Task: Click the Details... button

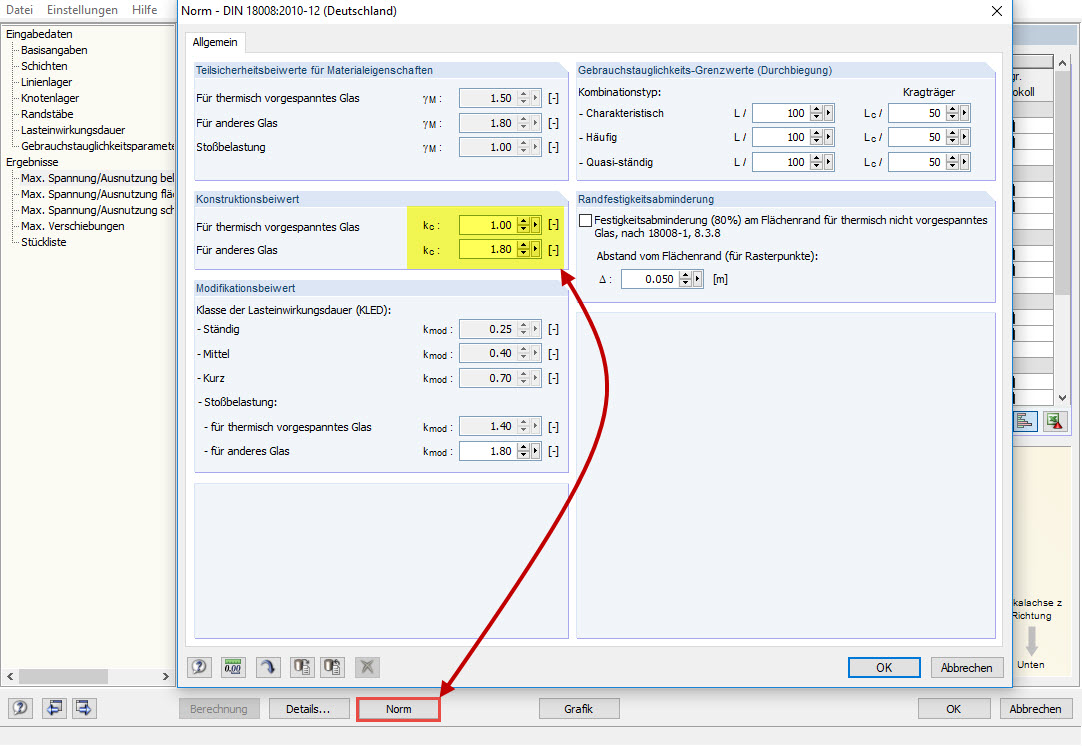Action: pos(308,709)
